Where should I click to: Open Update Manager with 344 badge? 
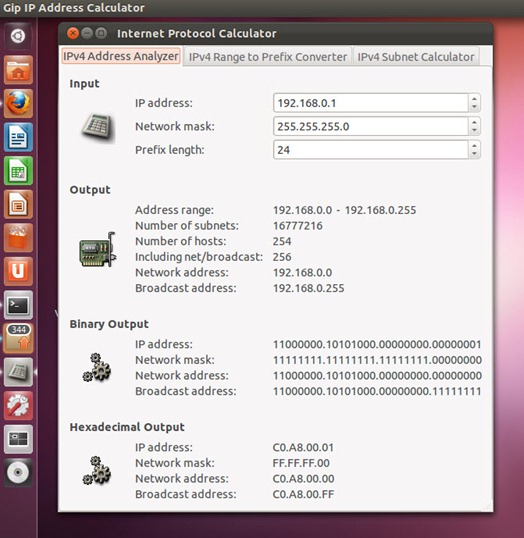click(x=18, y=338)
